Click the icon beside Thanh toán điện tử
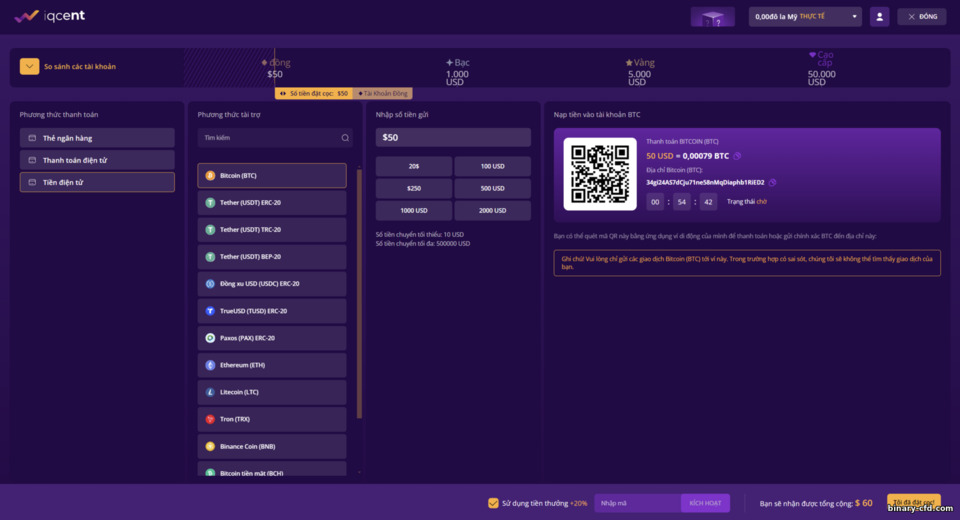Image resolution: width=960 pixels, height=520 pixels. pos(32,160)
